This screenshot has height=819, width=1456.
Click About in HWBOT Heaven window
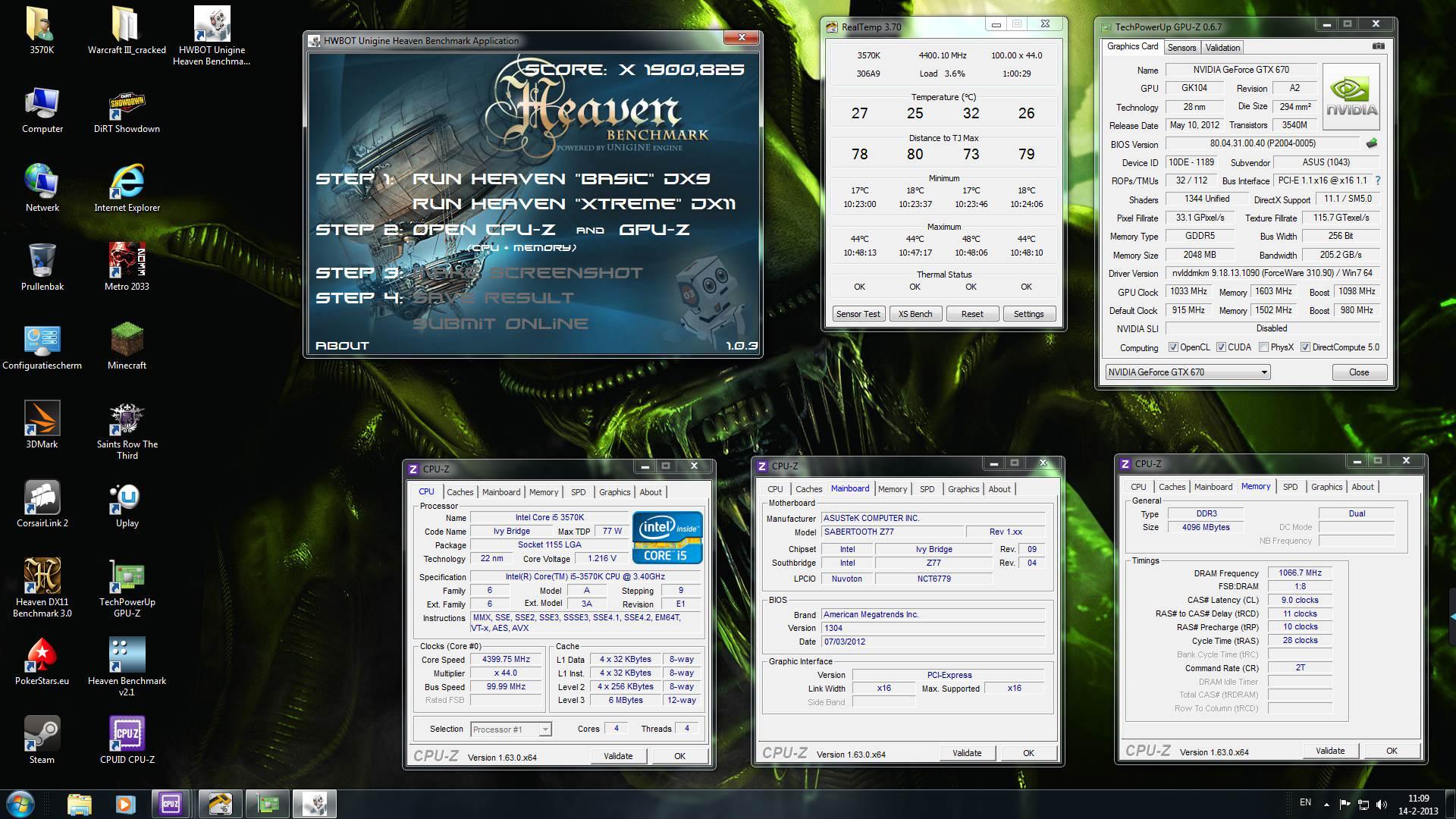[342, 346]
